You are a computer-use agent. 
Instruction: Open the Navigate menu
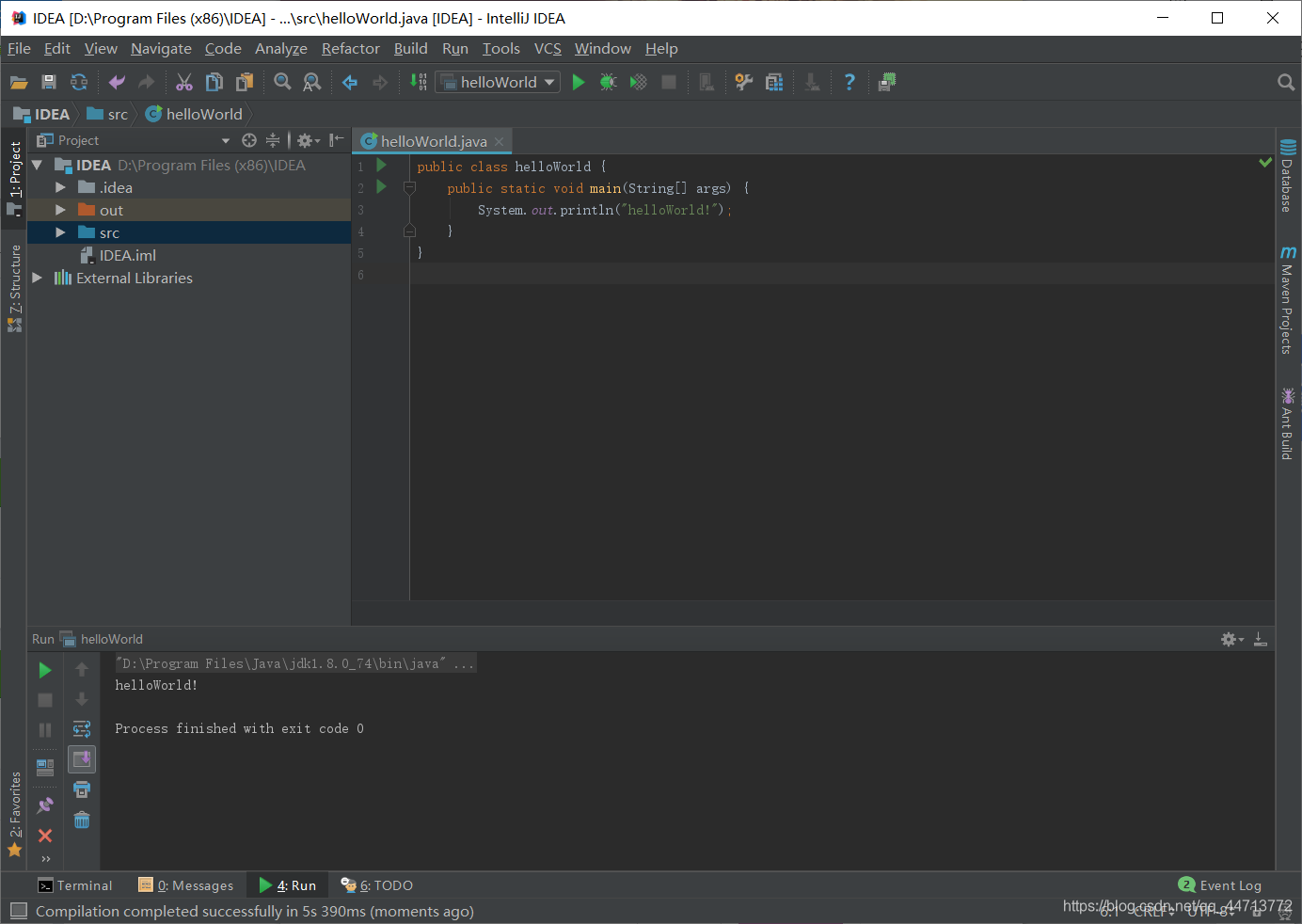161,49
